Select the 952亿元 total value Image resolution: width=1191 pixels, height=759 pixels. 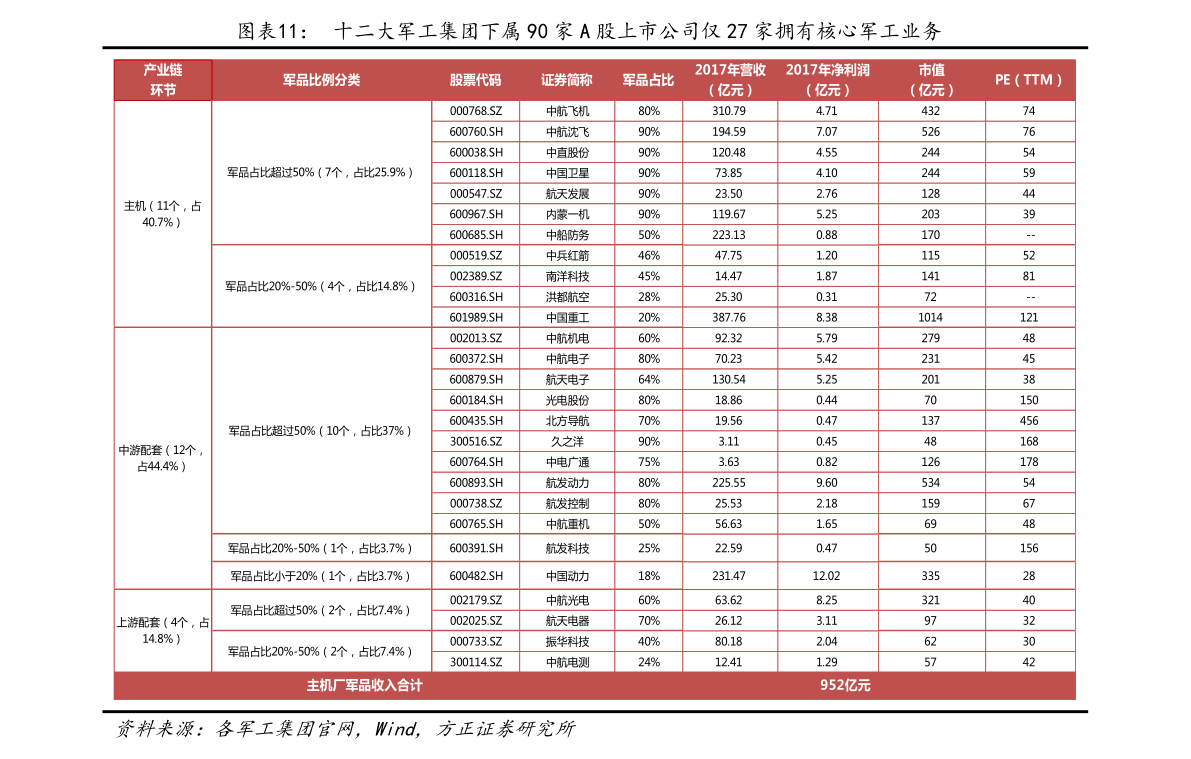coord(845,685)
